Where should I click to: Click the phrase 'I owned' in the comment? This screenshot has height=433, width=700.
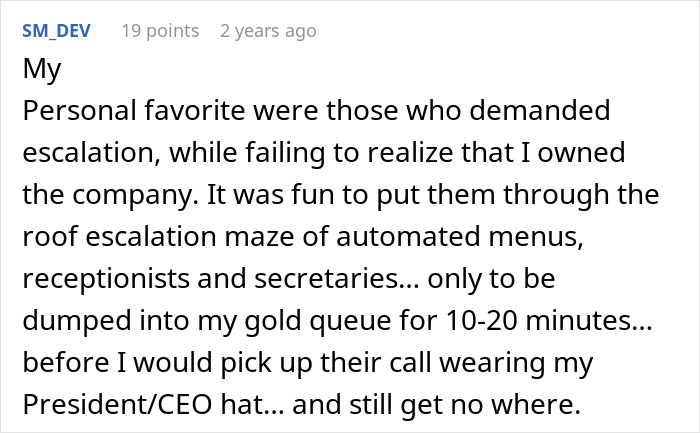pyautogui.click(x=572, y=153)
